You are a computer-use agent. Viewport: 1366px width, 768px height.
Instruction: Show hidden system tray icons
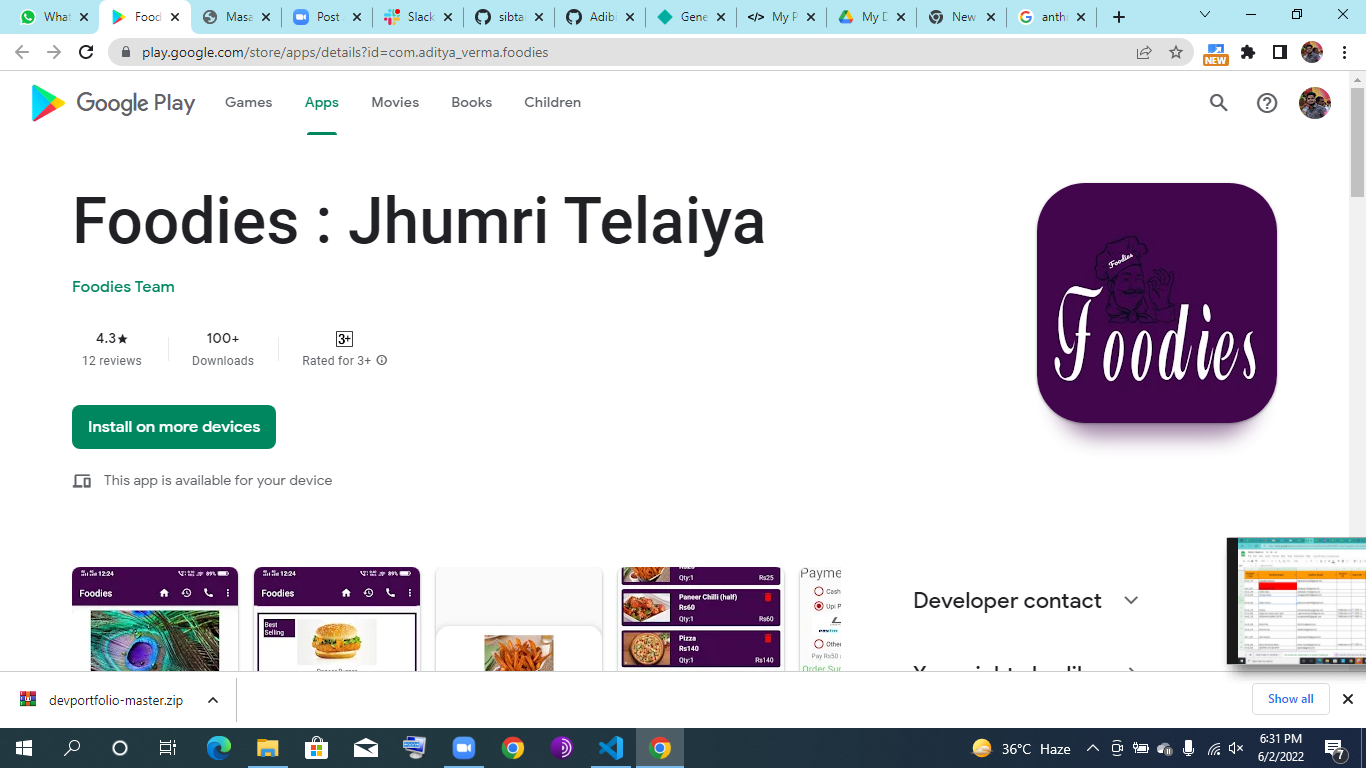coord(1092,748)
